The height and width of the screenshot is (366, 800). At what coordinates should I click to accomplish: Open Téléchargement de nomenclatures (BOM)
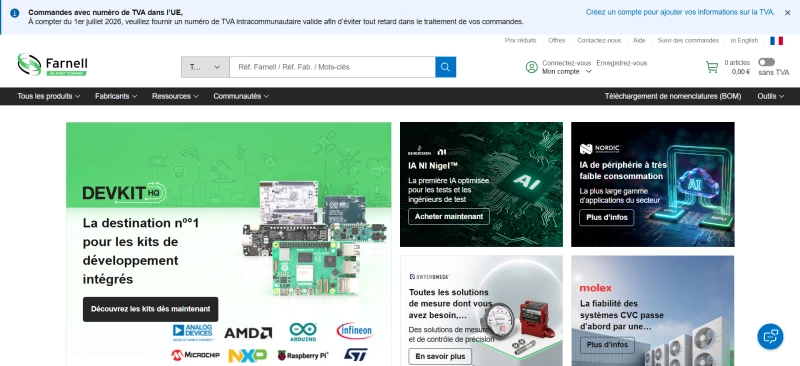[672, 96]
